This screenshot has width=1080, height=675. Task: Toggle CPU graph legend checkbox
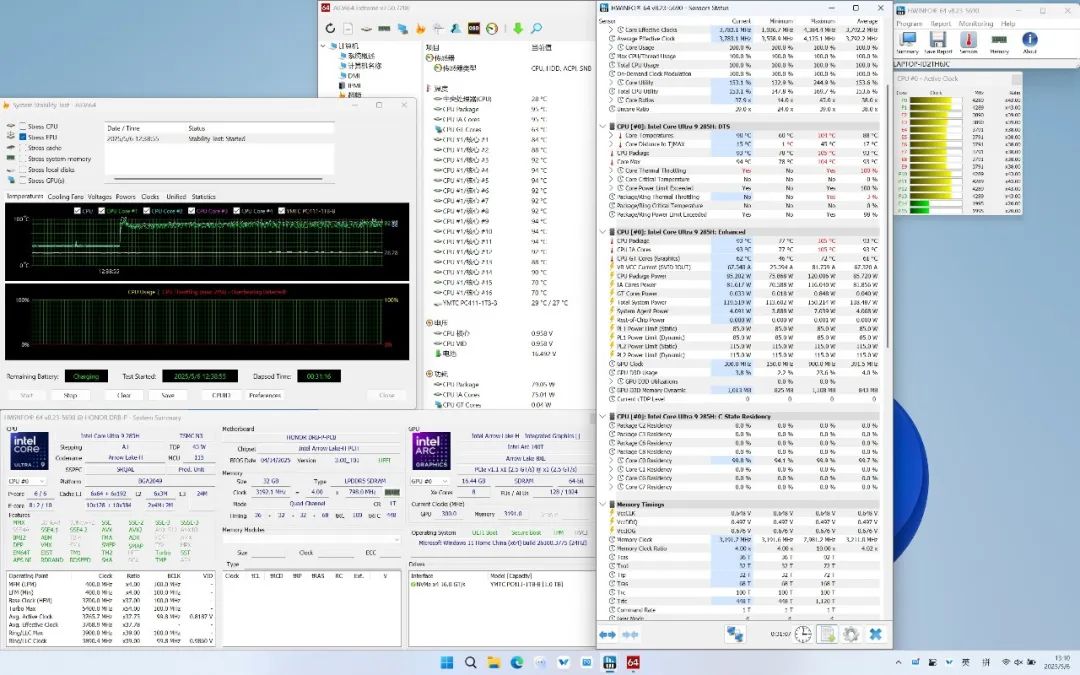[77, 211]
